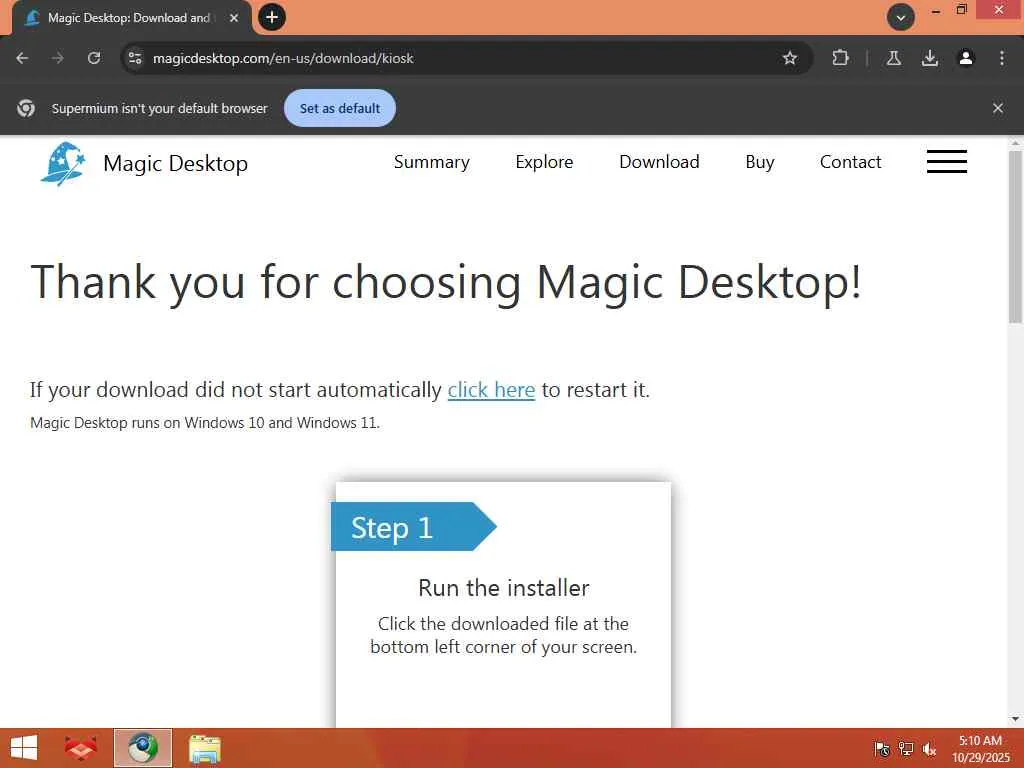Open the Explore menu item
This screenshot has height=768, width=1024.
pyautogui.click(x=544, y=162)
